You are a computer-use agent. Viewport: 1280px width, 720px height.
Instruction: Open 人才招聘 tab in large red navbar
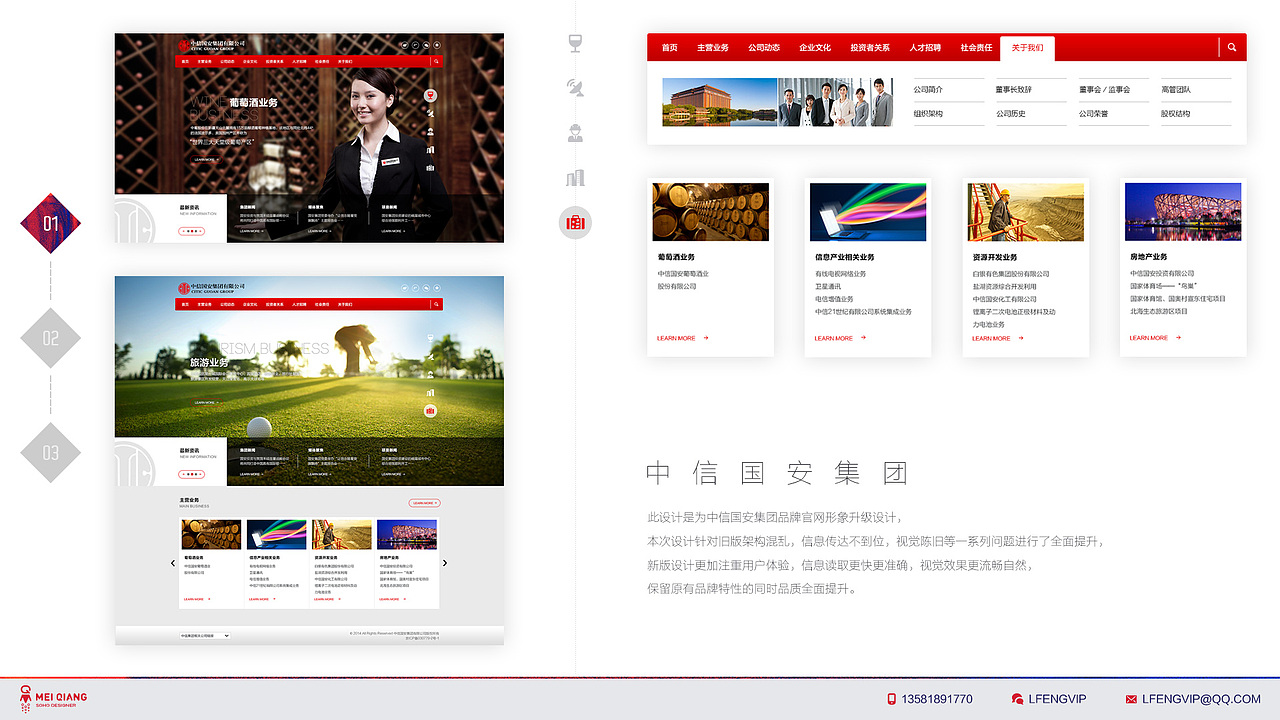[x=925, y=47]
